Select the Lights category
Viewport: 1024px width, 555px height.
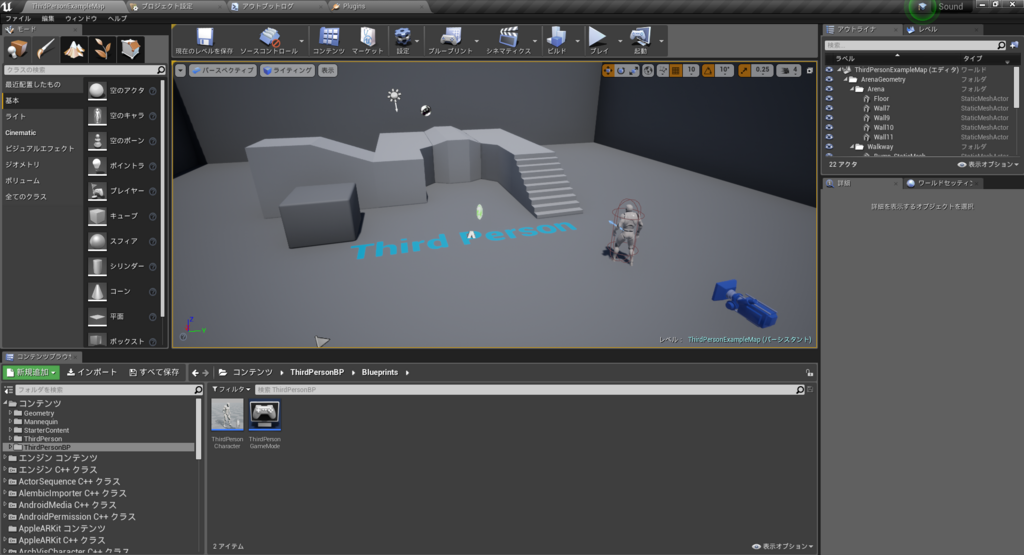(x=16, y=116)
